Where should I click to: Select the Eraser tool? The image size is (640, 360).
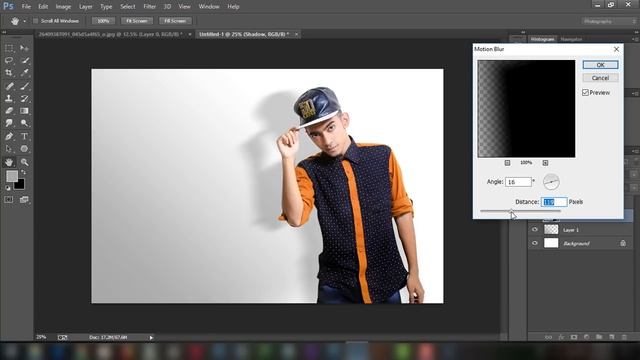(x=9, y=111)
